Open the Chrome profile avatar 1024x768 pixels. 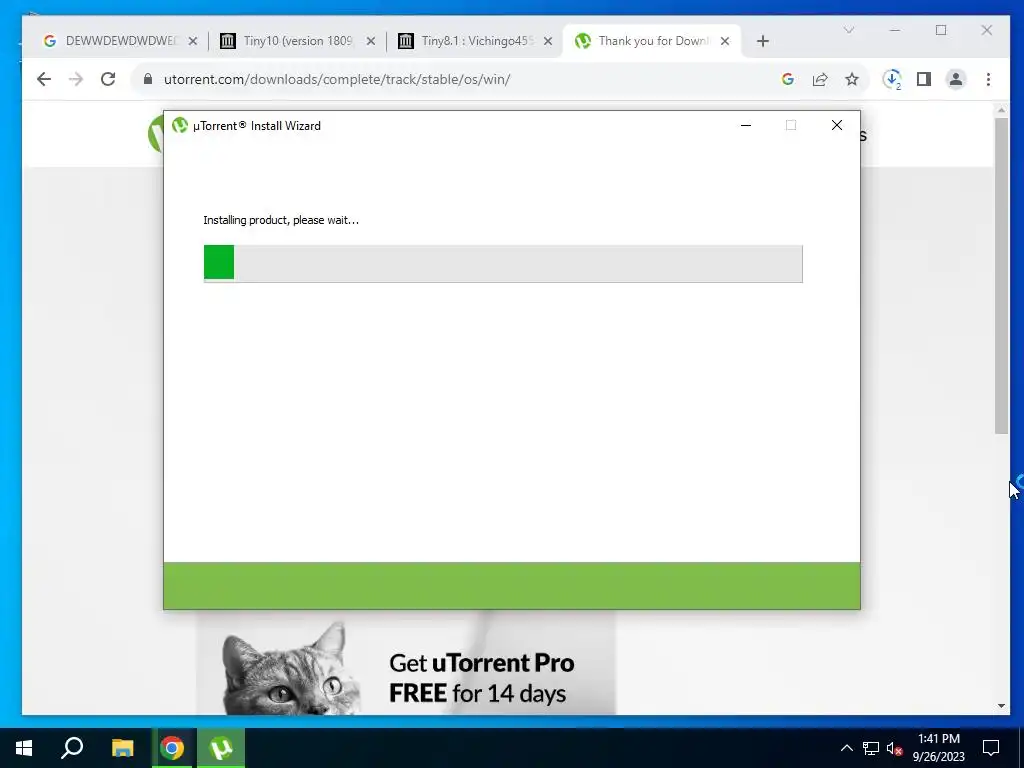956,79
